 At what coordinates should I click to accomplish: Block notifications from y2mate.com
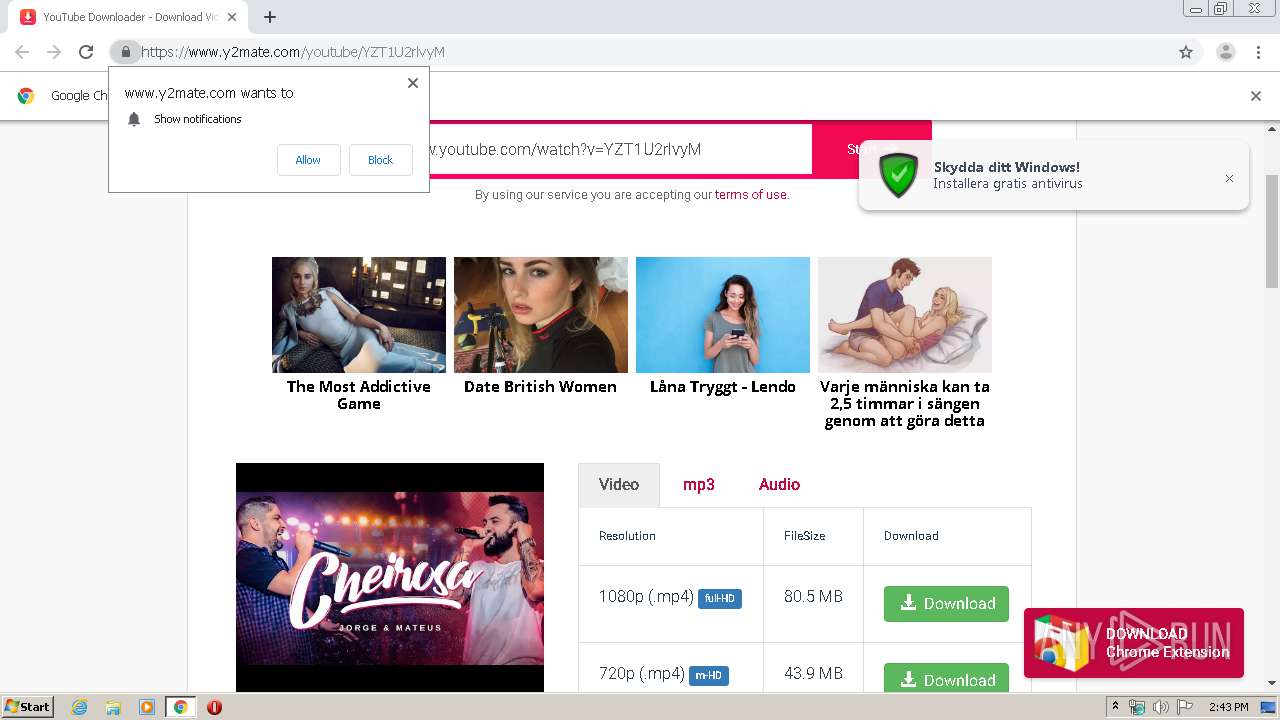coord(380,160)
